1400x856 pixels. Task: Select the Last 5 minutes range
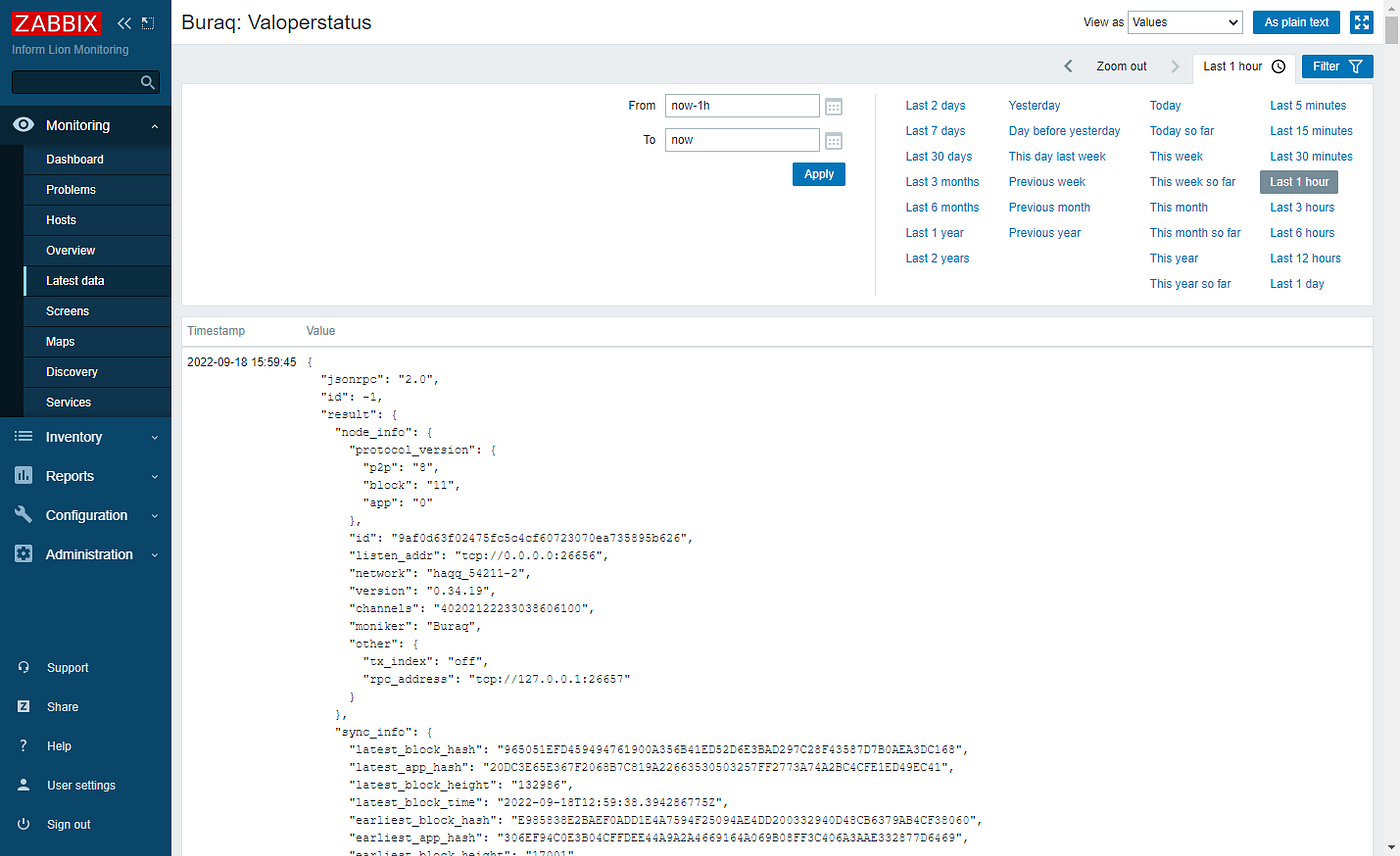pos(1308,105)
